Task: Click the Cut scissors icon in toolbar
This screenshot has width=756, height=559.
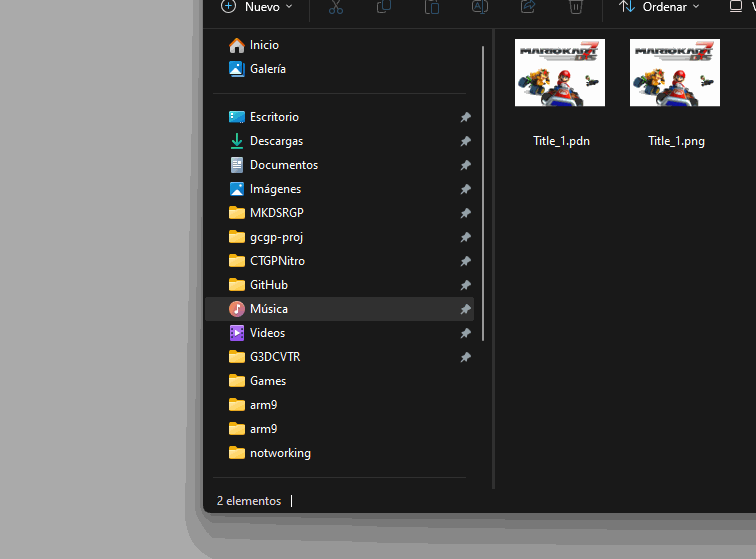Action: tap(336, 7)
